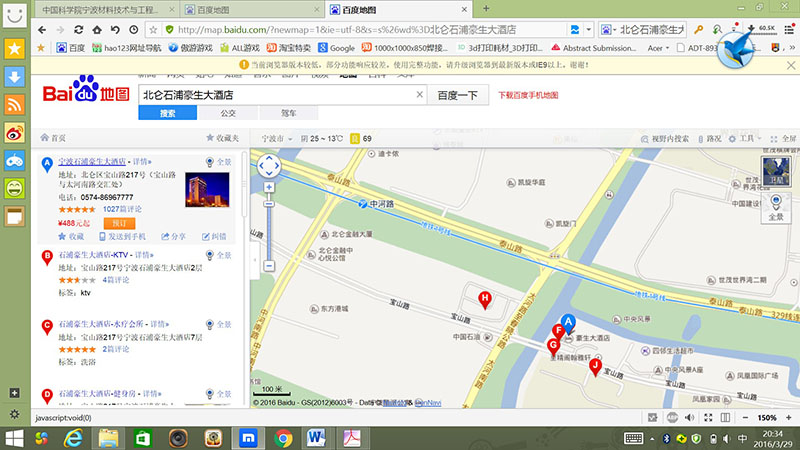Click red marker H on the map

pos(485,299)
